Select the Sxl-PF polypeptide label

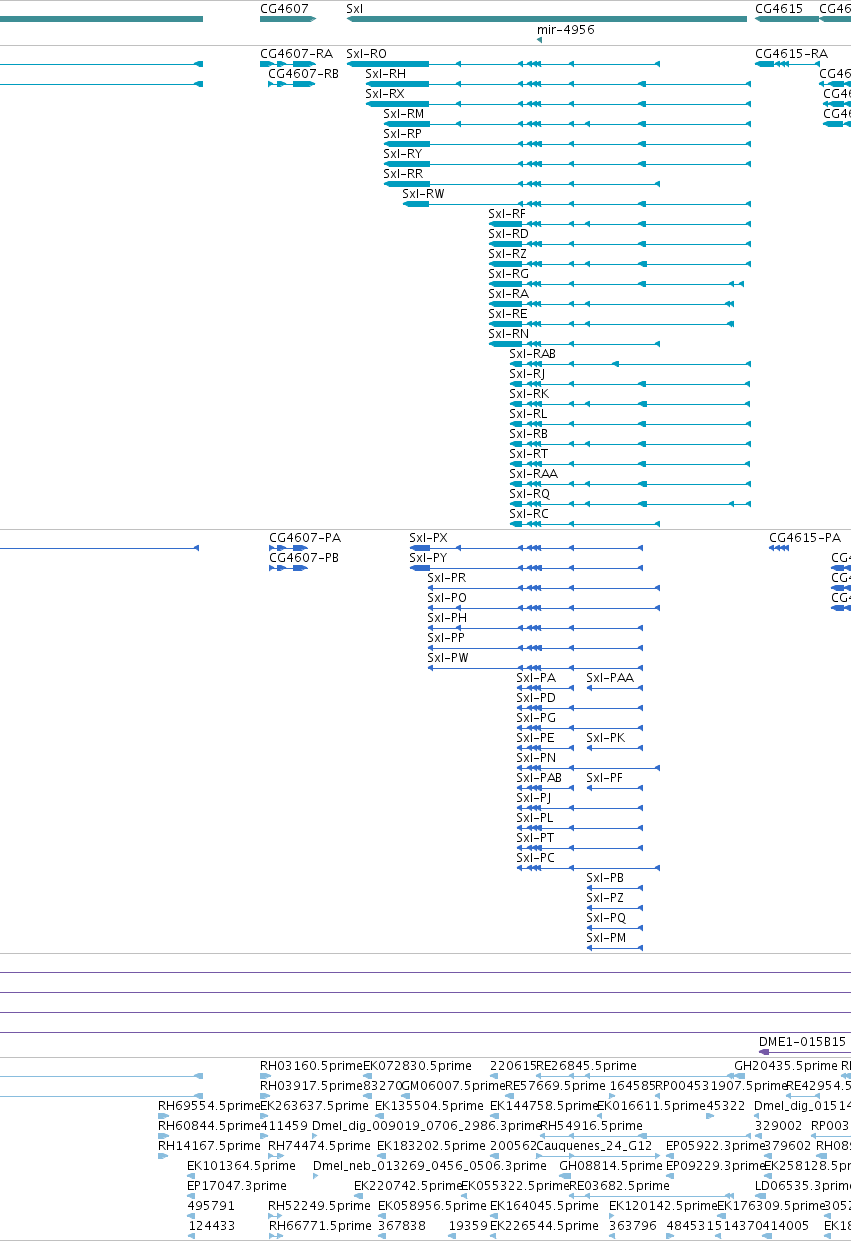[x=604, y=778]
